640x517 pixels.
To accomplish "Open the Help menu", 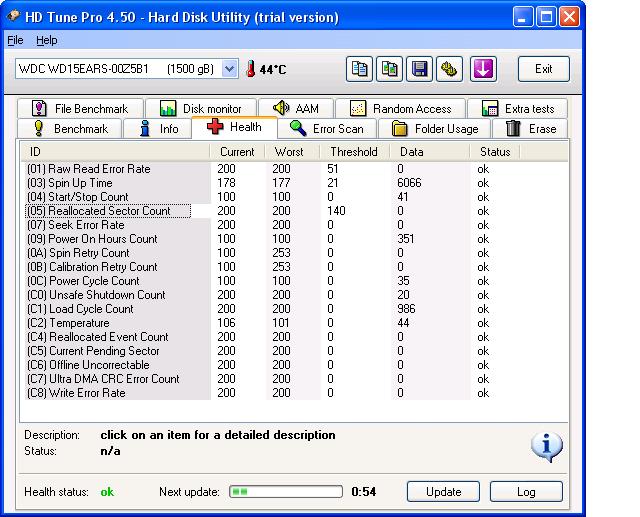I will click(47, 40).
